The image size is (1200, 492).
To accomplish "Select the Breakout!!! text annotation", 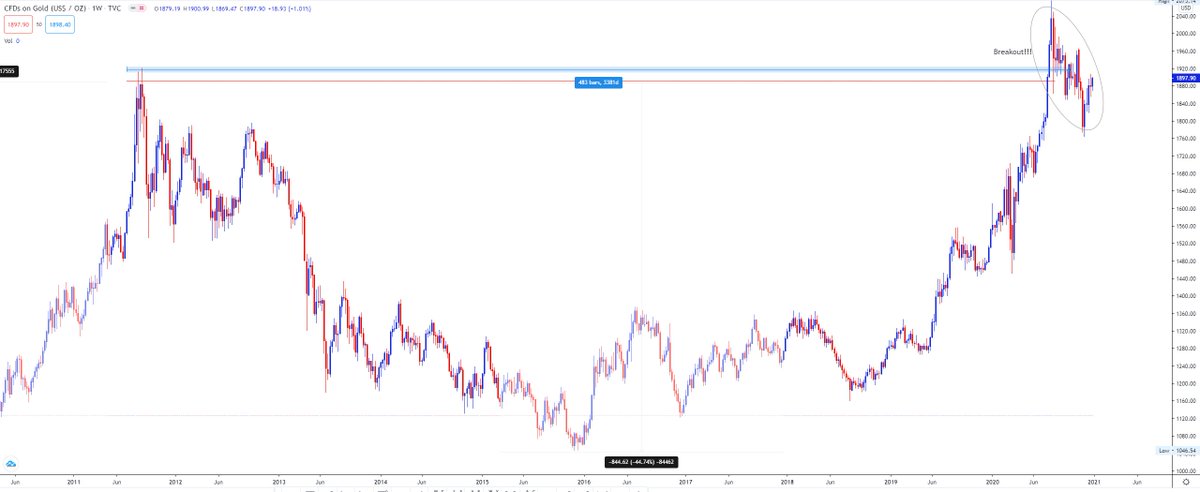I will click(x=1014, y=52).
